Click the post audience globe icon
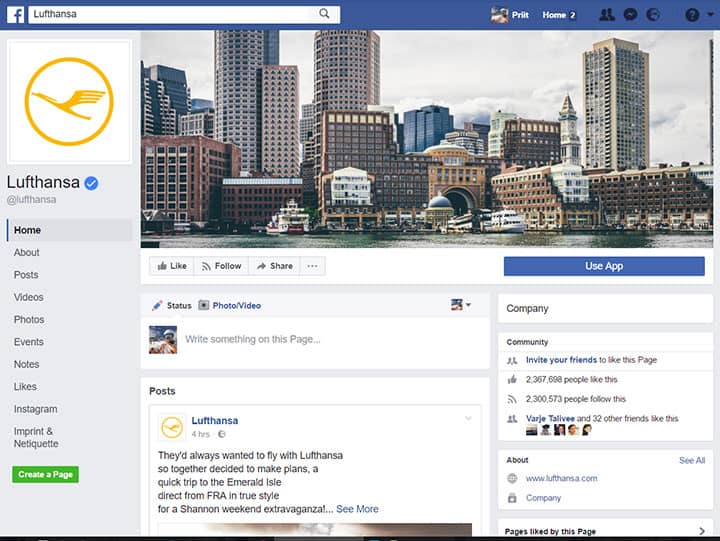This screenshot has width=720, height=541. pyautogui.click(x=222, y=434)
